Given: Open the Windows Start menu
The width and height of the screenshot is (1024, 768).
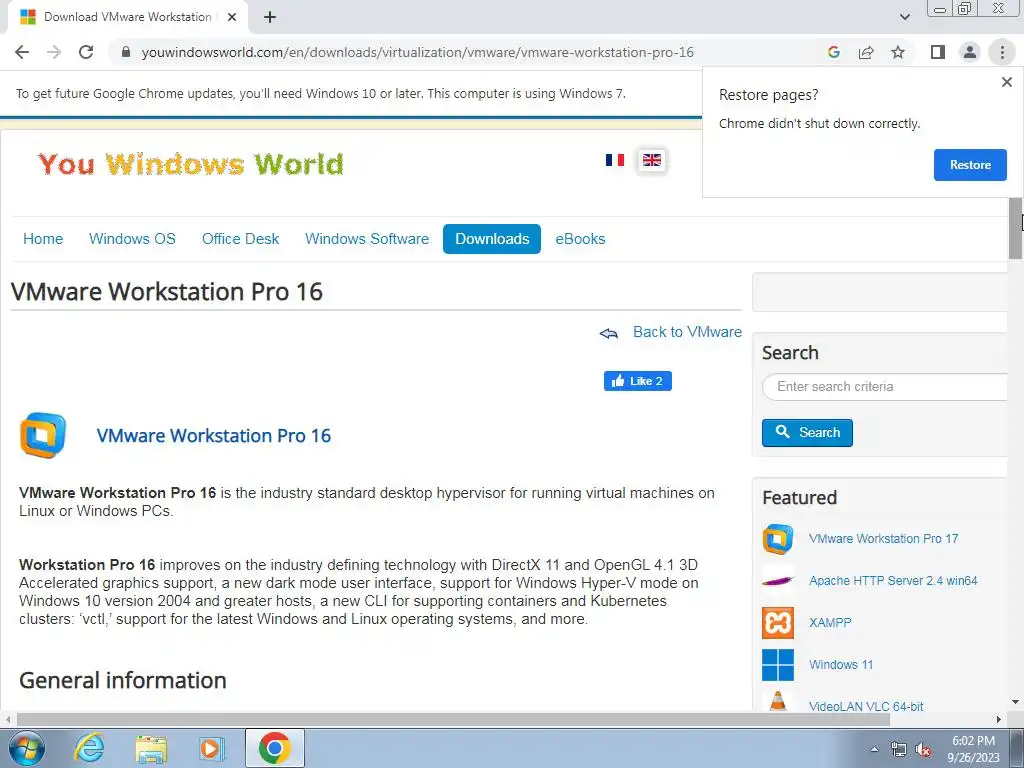Looking at the screenshot, I should 27,748.
